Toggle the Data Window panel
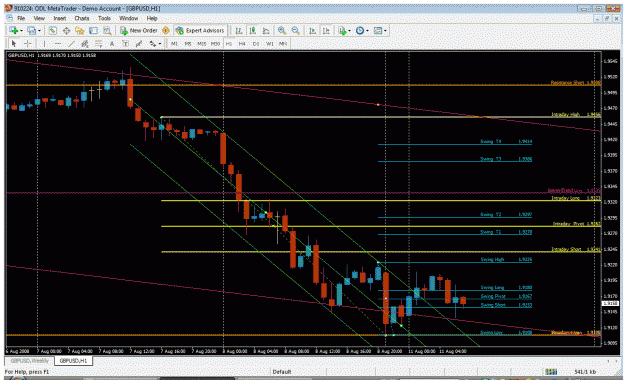This screenshot has height=380, width=625. tap(66, 31)
